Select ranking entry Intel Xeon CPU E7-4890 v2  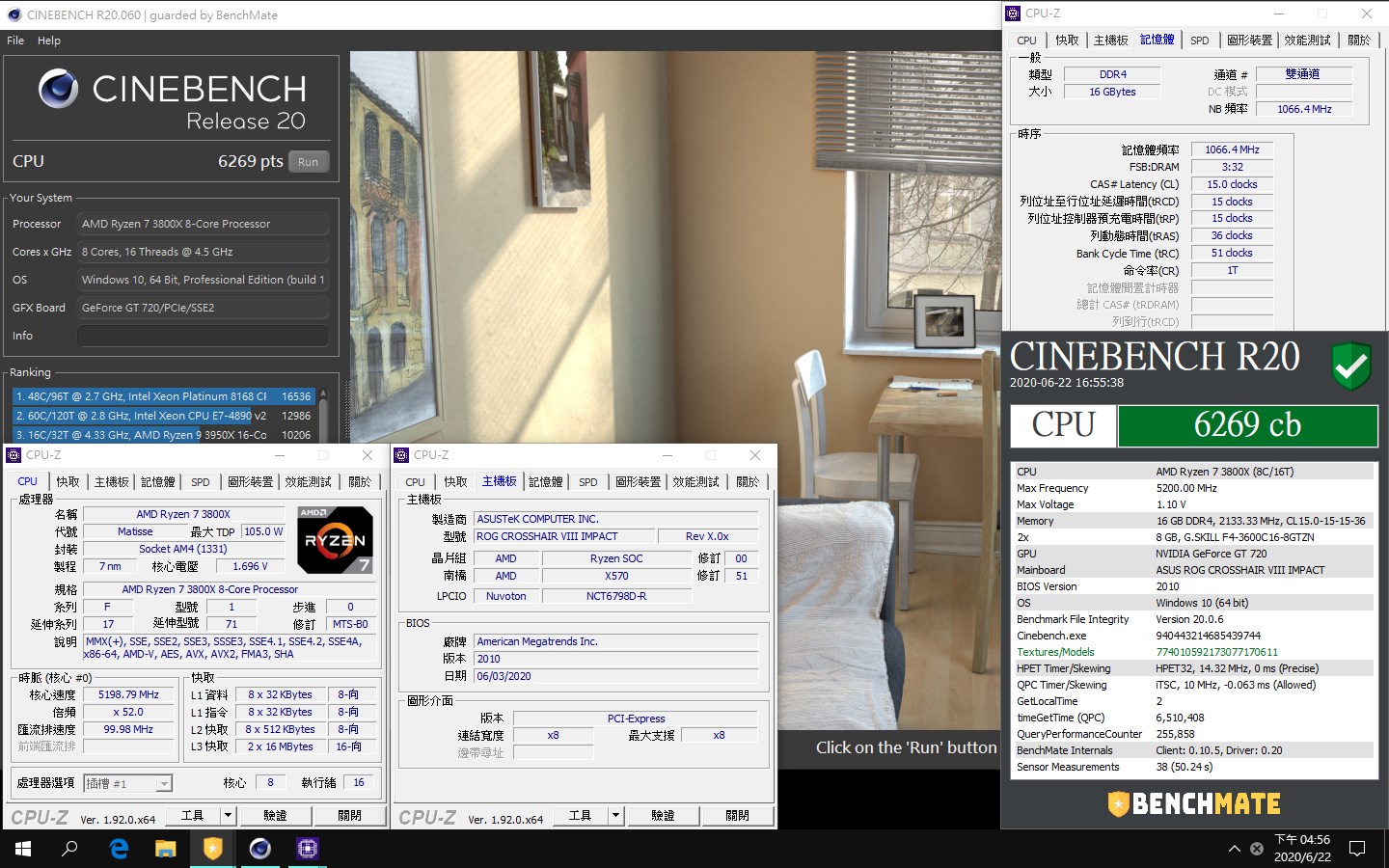[163, 416]
